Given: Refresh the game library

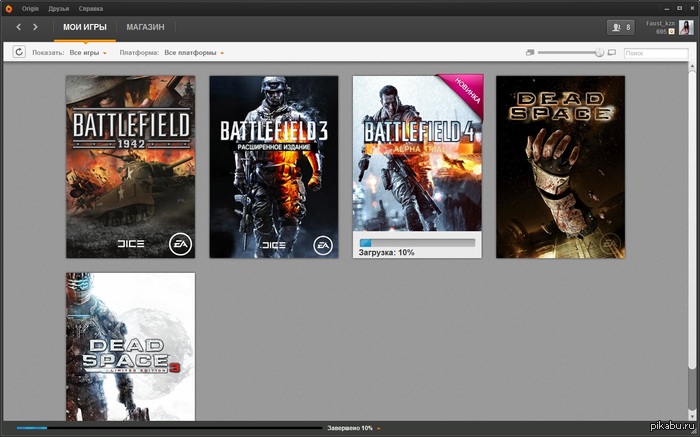Looking at the screenshot, I should point(19,52).
